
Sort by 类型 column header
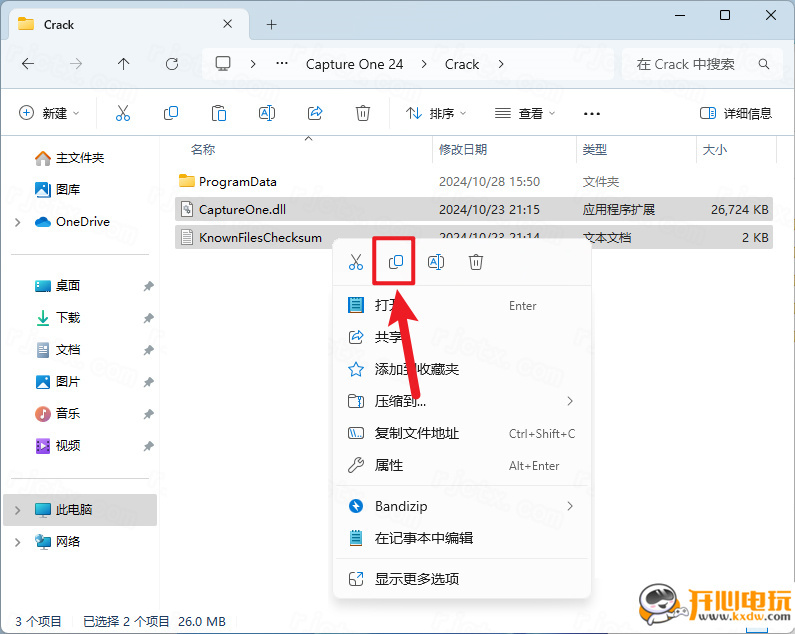tap(595, 150)
